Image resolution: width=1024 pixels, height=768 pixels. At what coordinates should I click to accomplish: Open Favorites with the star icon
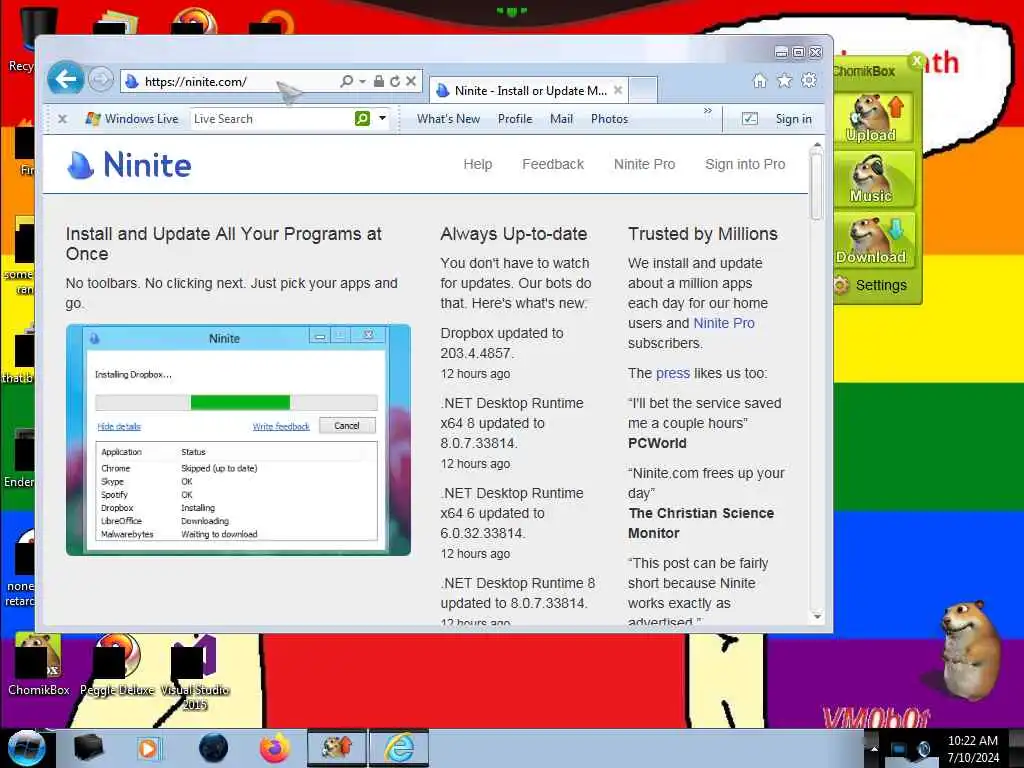point(784,80)
